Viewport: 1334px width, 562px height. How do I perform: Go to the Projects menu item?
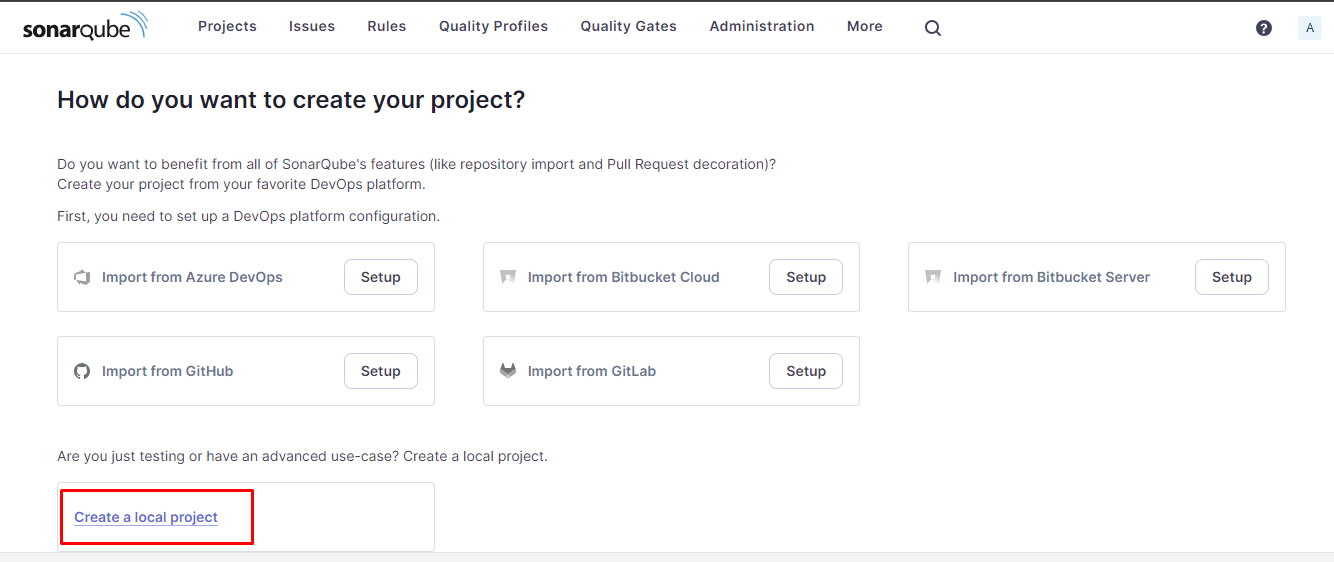227,26
